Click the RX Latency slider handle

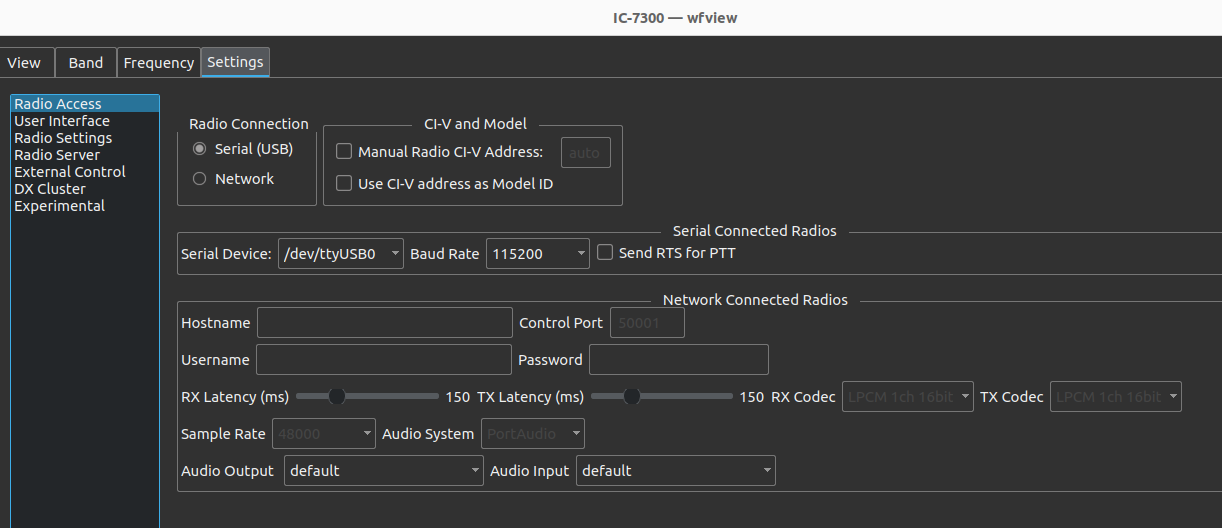point(337,397)
